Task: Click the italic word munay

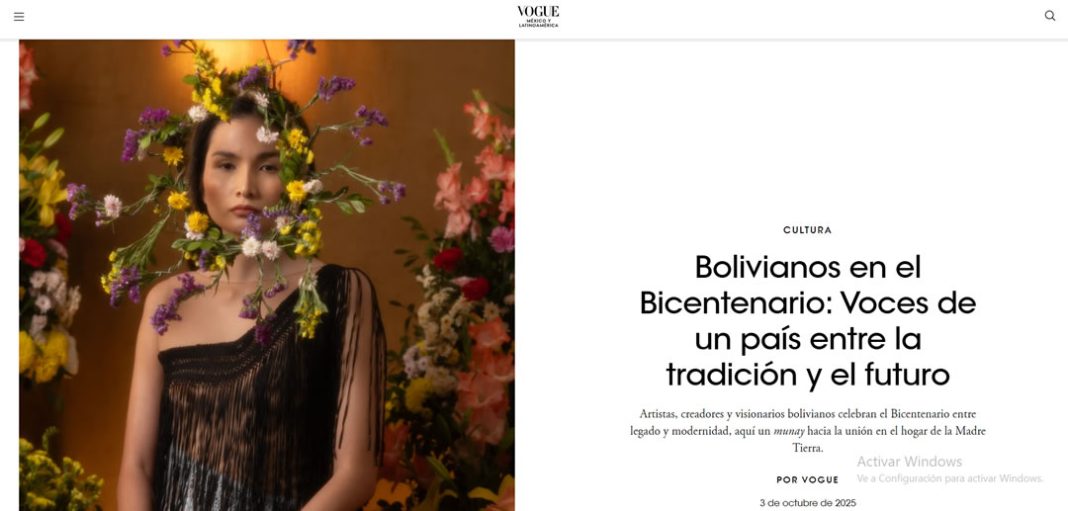Action: pyautogui.click(x=789, y=431)
